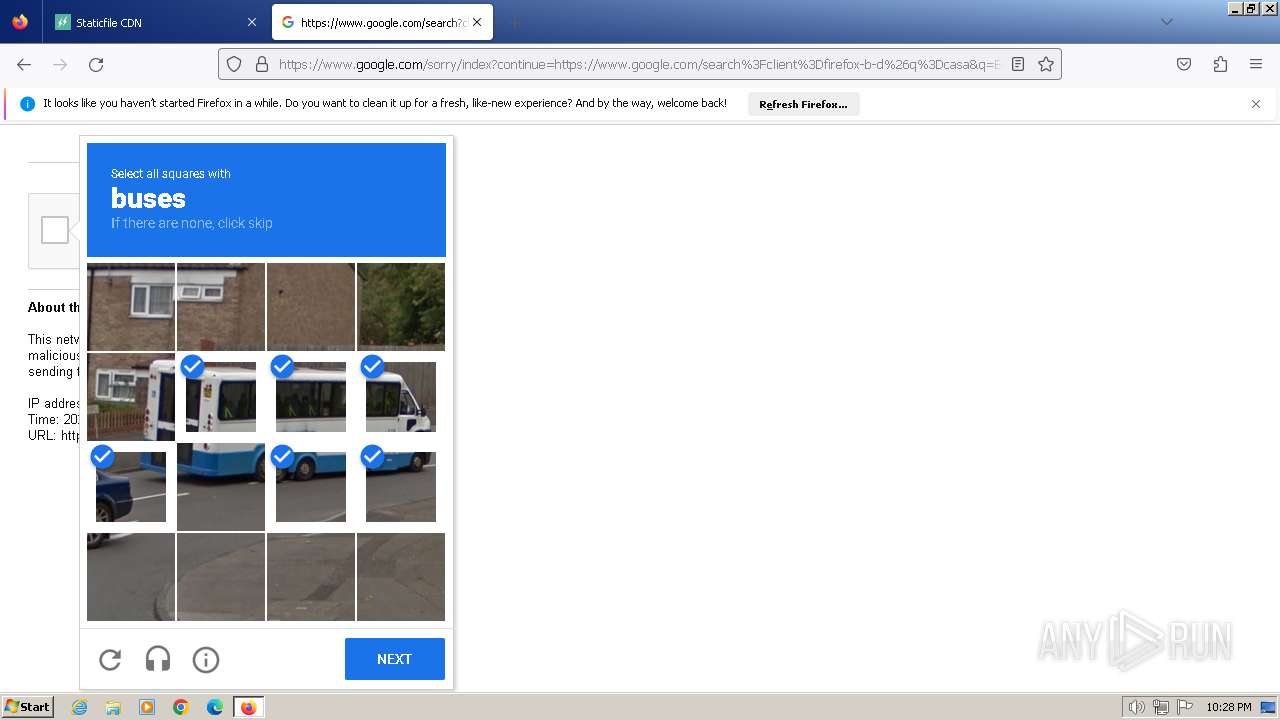Go back to previous page
The width and height of the screenshot is (1280, 720).
click(x=24, y=64)
